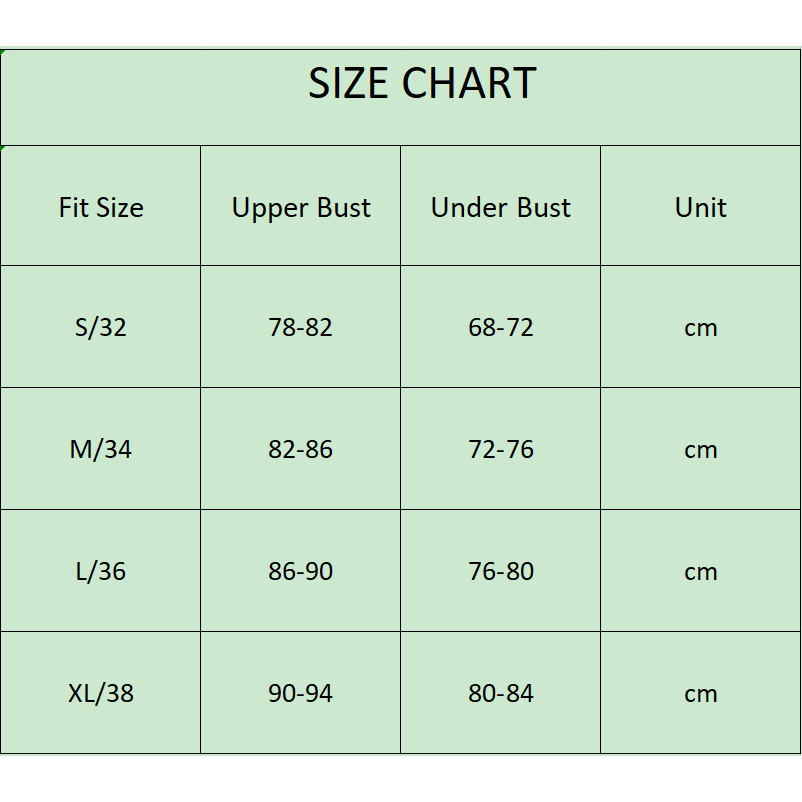The width and height of the screenshot is (802, 802).
Task: Click the 80-84 under bust cell
Action: [x=501, y=693]
